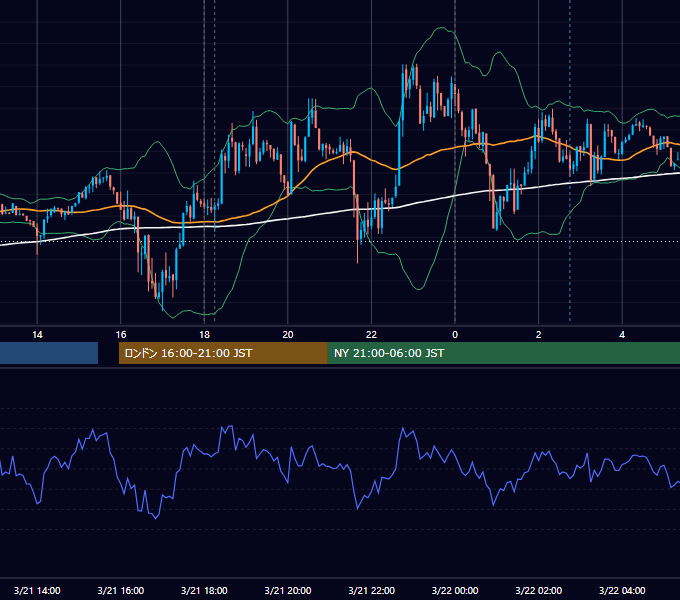Viewport: 680px width, 600px height.
Task: Click the 3/21 22:00 time label
Action: pyautogui.click(x=372, y=590)
